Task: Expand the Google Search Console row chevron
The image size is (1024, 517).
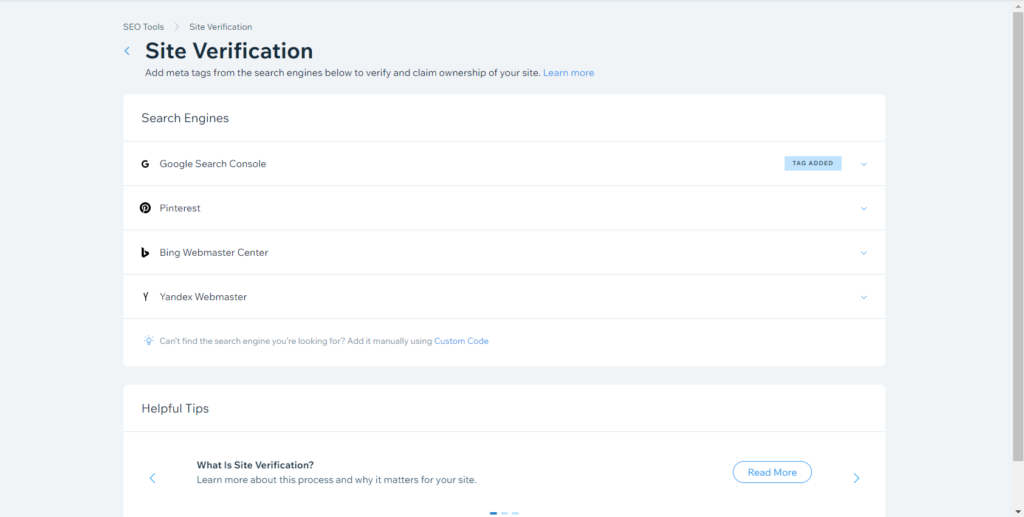Action: coord(863,164)
